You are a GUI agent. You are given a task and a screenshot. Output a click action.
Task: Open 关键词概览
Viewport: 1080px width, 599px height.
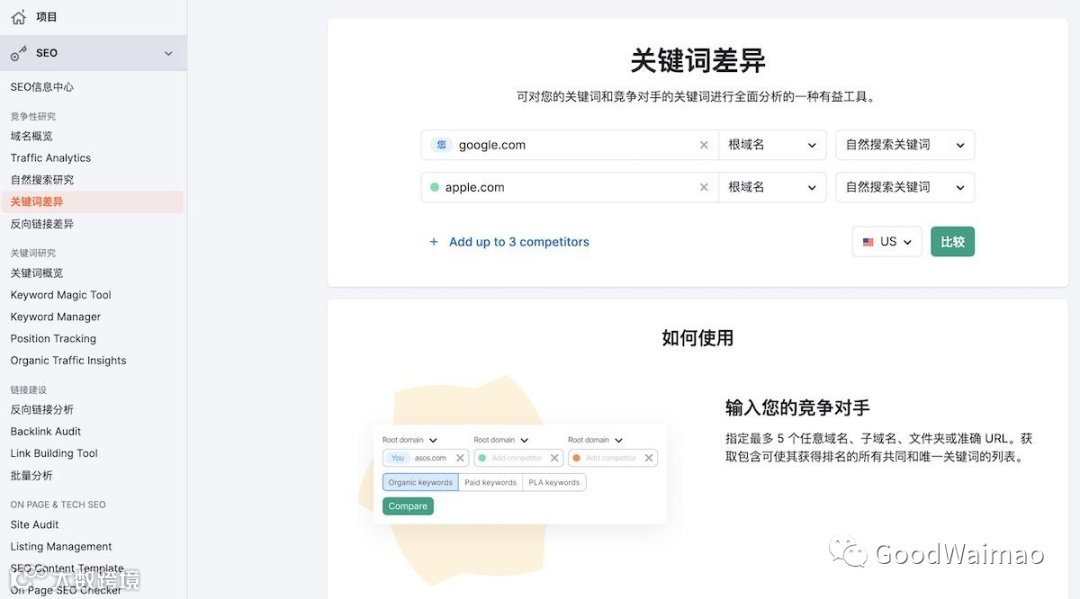coord(37,273)
